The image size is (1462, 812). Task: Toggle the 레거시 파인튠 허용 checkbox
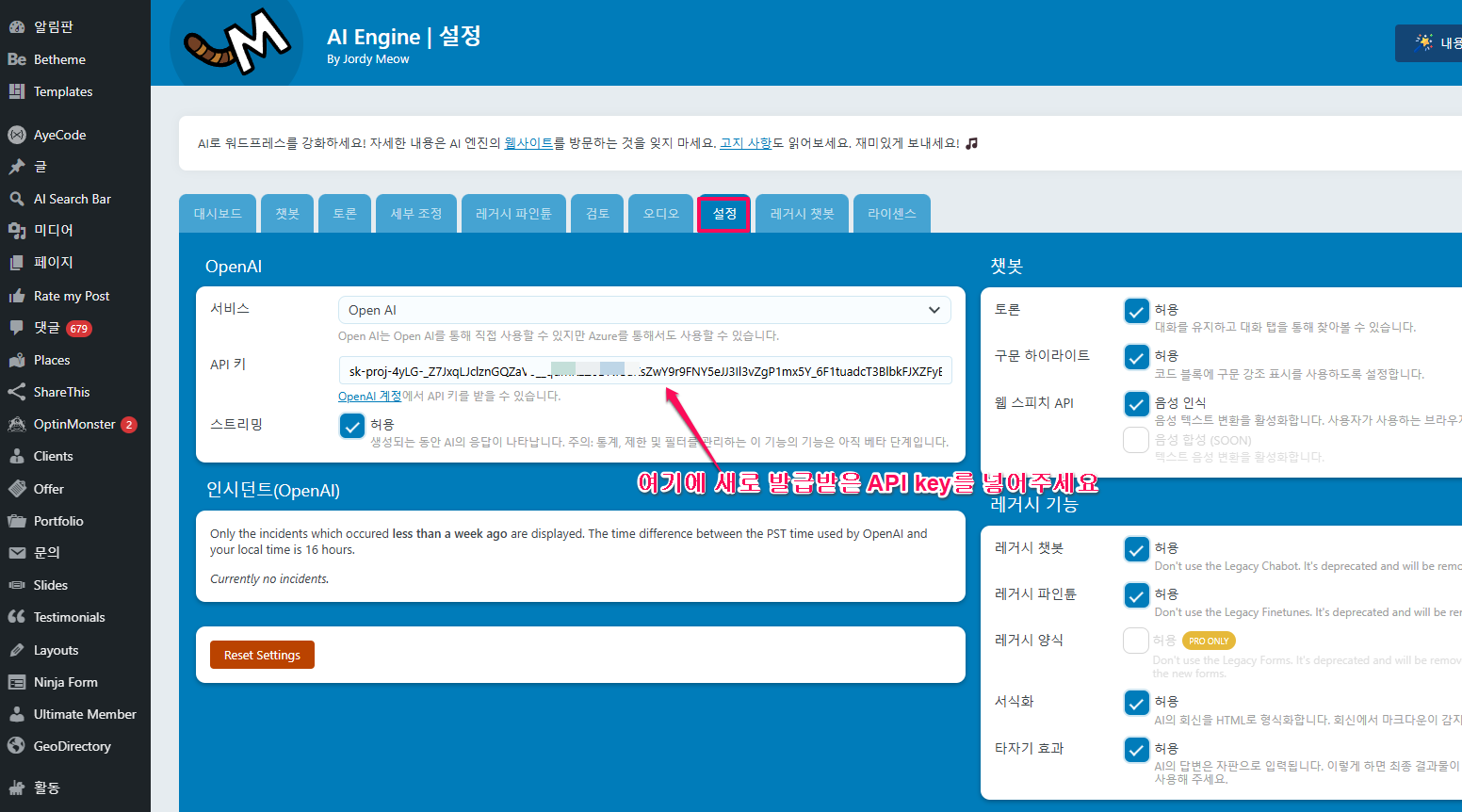coord(1137,595)
